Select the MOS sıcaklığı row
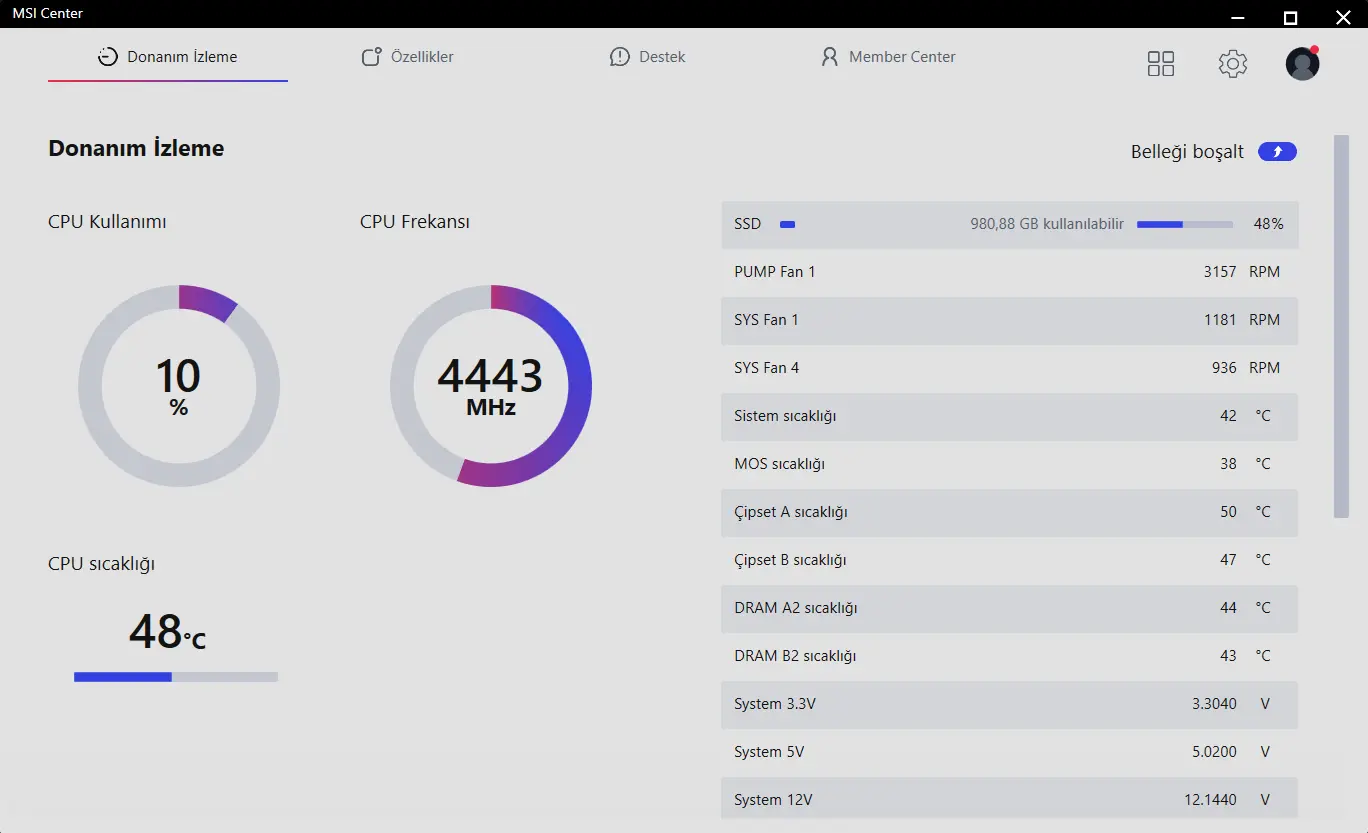Viewport: 1368px width, 833px height. (1009, 464)
